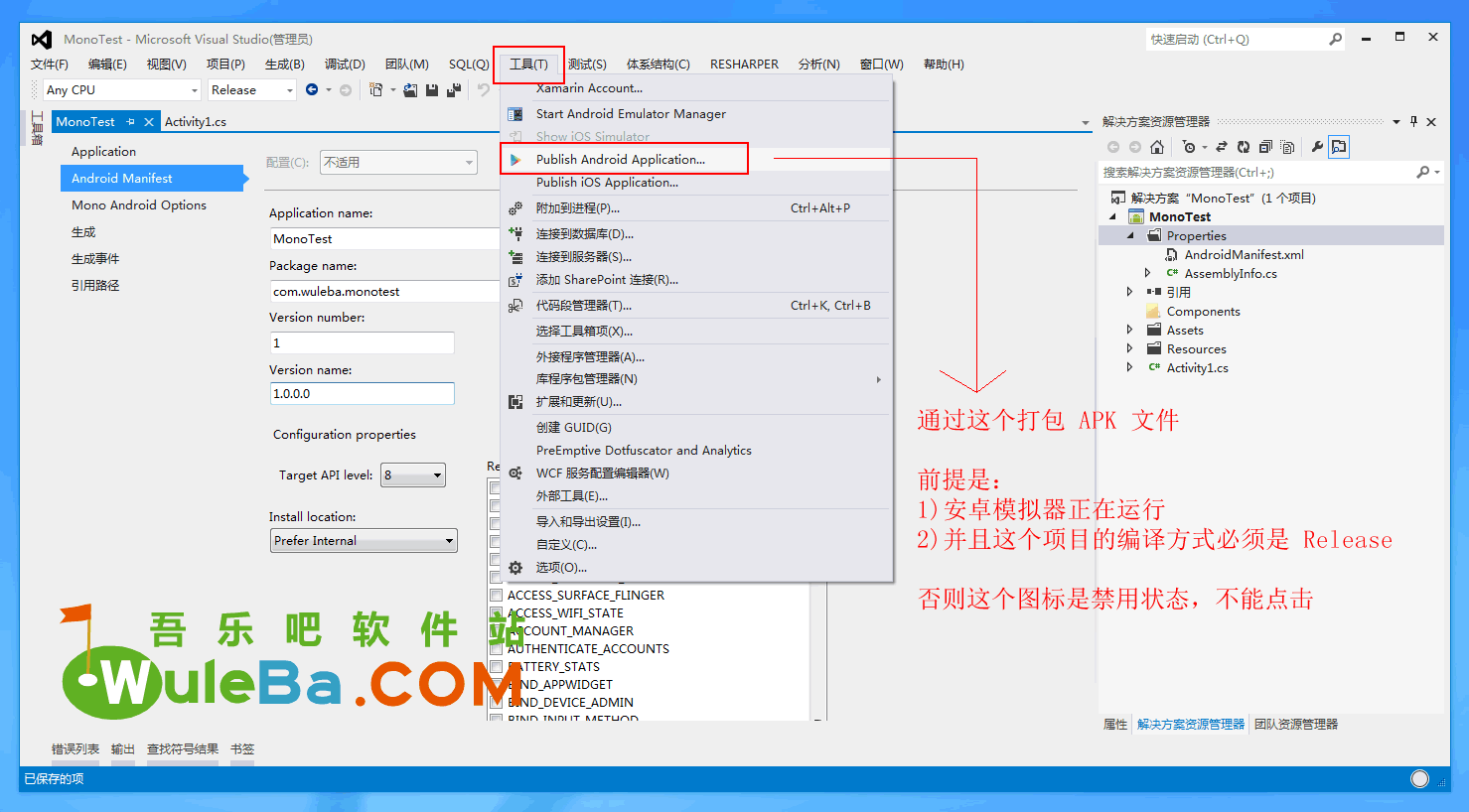Open the 引用路径 settings page

[95, 285]
